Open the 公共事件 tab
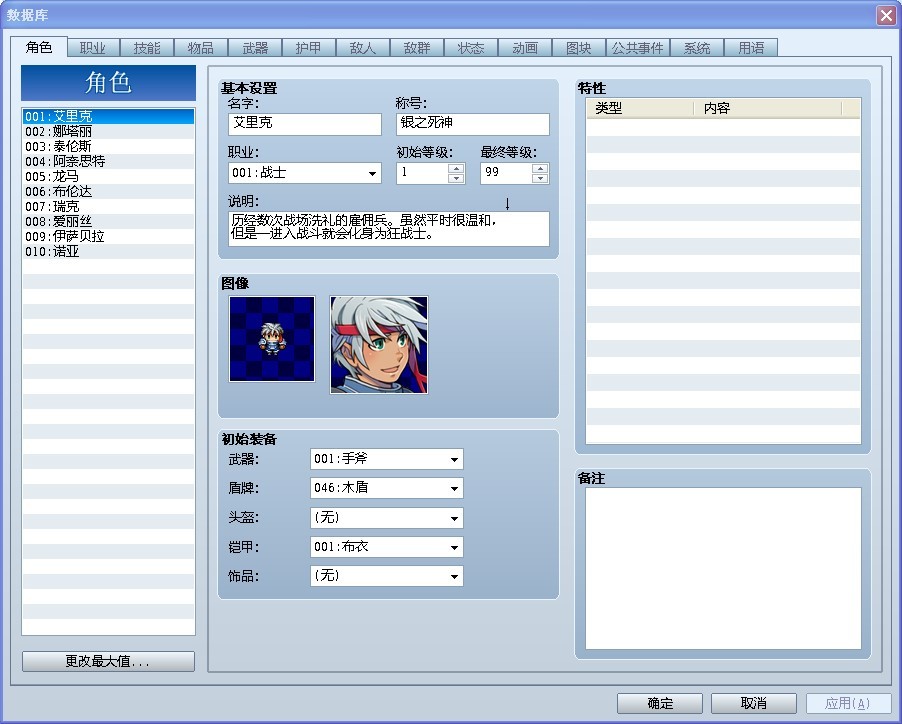Screen dimensions: 902x724 pyautogui.click(x=638, y=48)
